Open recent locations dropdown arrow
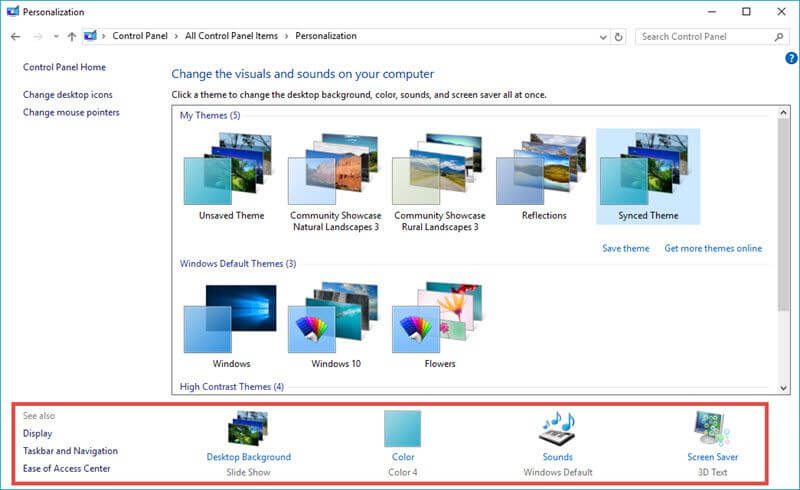This screenshot has width=800, height=490. click(x=56, y=36)
